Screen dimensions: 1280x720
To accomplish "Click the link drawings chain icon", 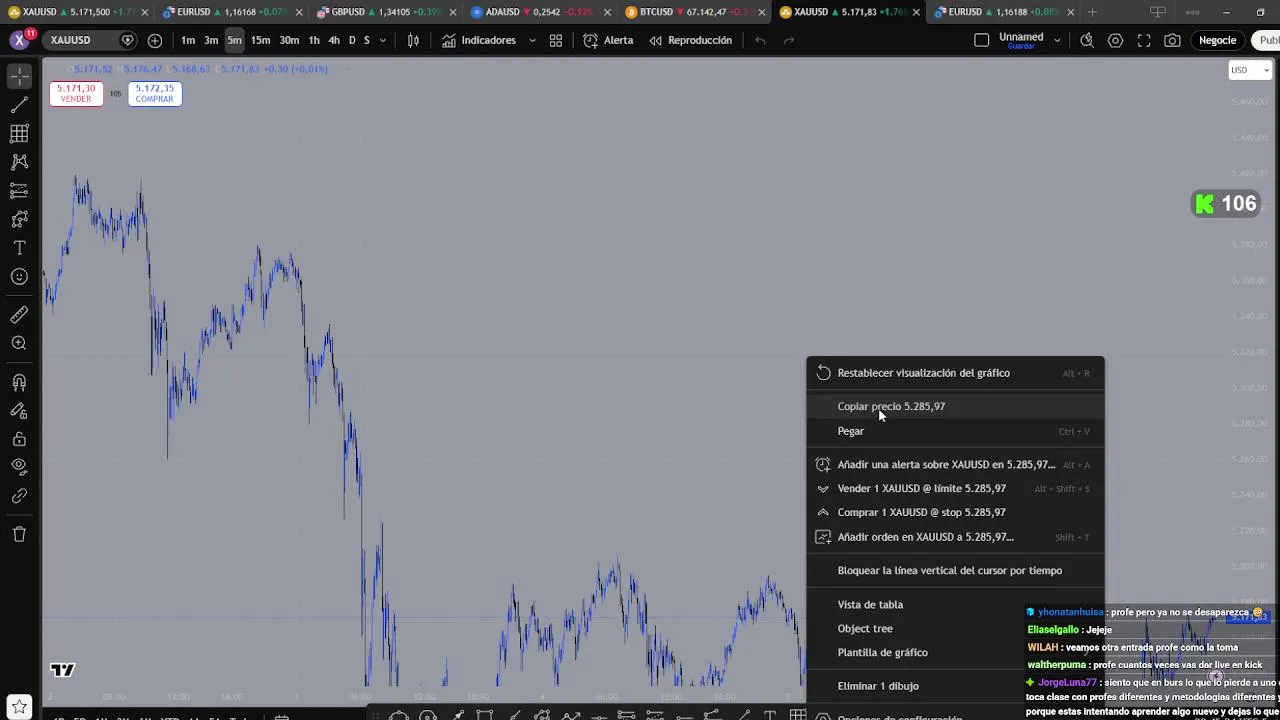I will point(19,496).
